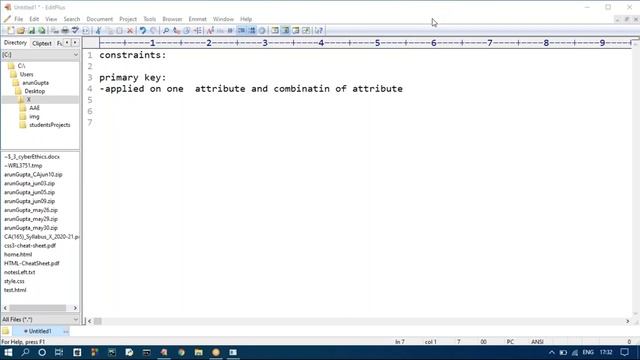Viewport: 640px width, 360px height.
Task: Click the editor horizontal scrollbar thumb
Action: (98, 321)
